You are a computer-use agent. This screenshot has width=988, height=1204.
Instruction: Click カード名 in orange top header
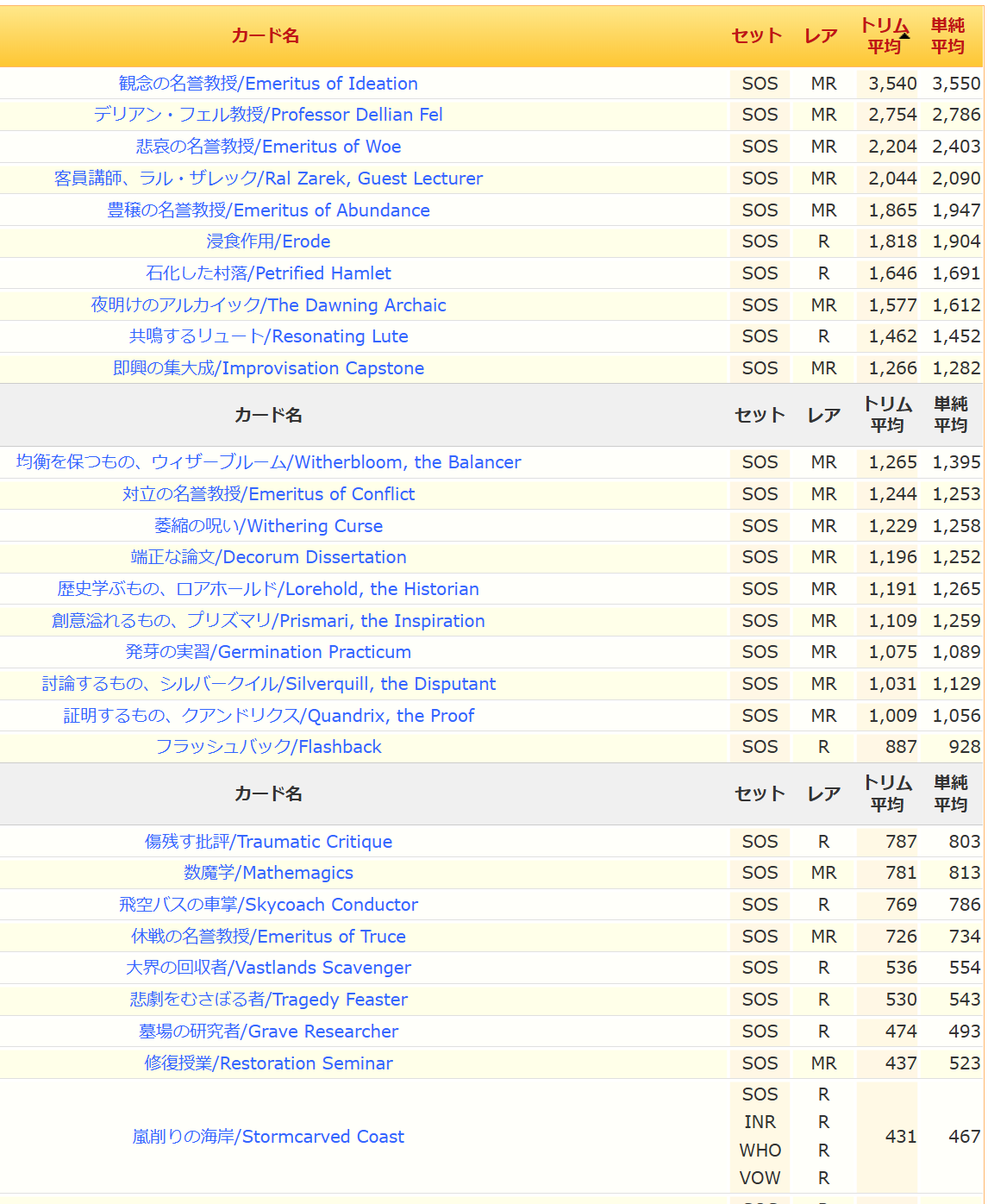click(x=266, y=36)
